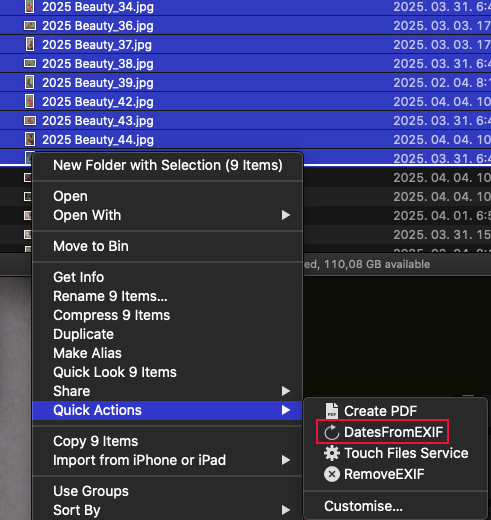Click the 2025 Beauty_39.jpg file icon
491x520 pixels.
(x=30, y=82)
